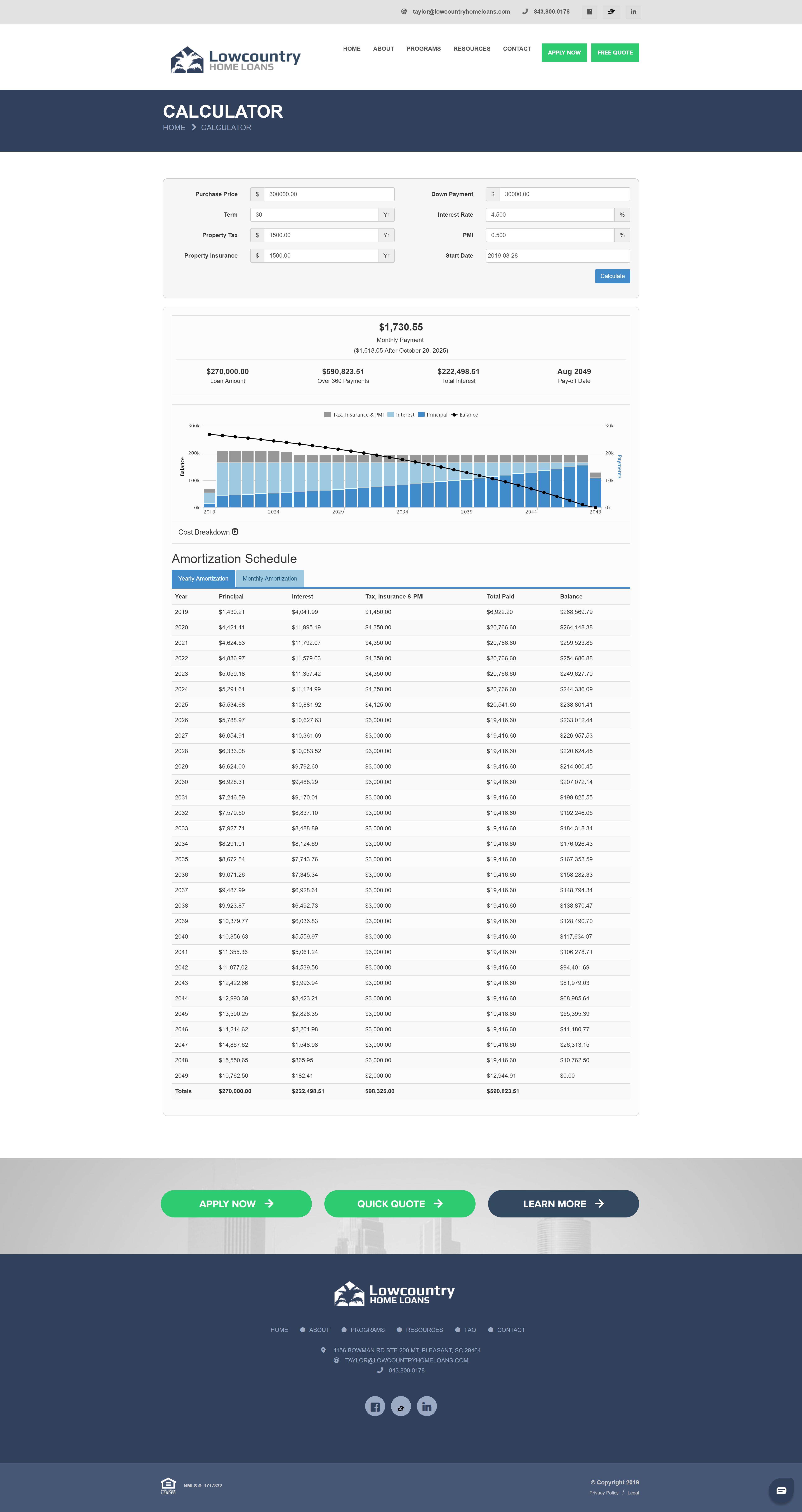Focus the Down Payment input field
Image resolution: width=802 pixels, height=1512 pixels.
565,194
